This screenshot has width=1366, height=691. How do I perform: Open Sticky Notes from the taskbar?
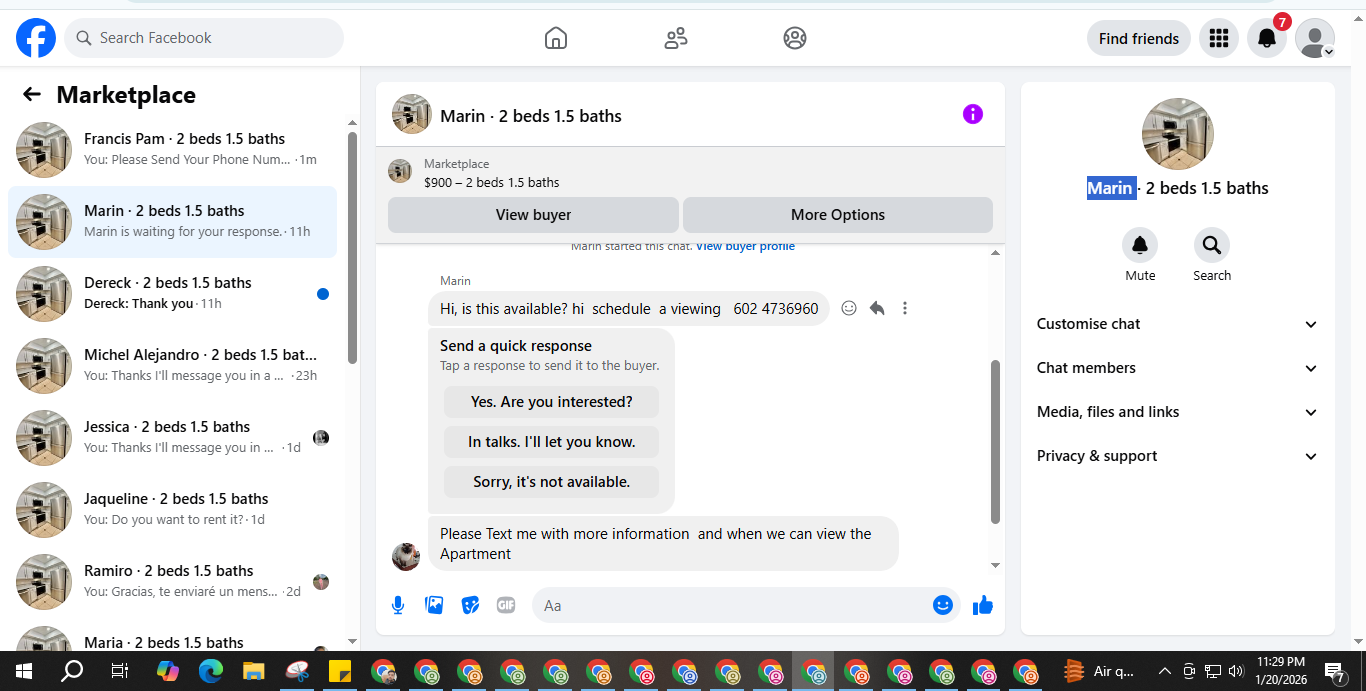(x=340, y=671)
